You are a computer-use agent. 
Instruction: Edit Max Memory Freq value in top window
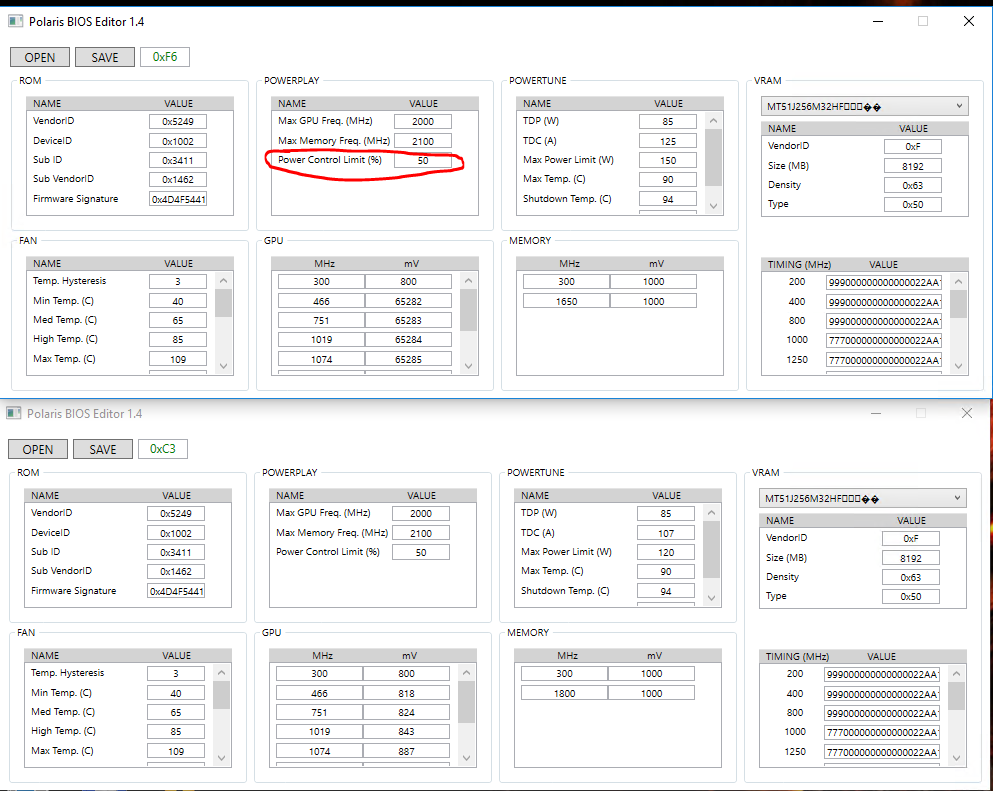point(423,141)
